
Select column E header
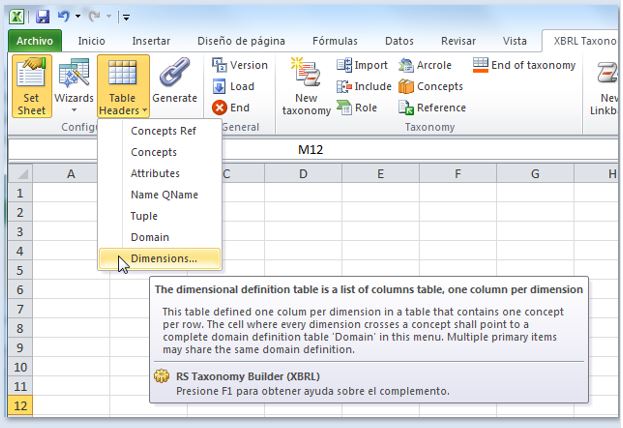coord(381,174)
